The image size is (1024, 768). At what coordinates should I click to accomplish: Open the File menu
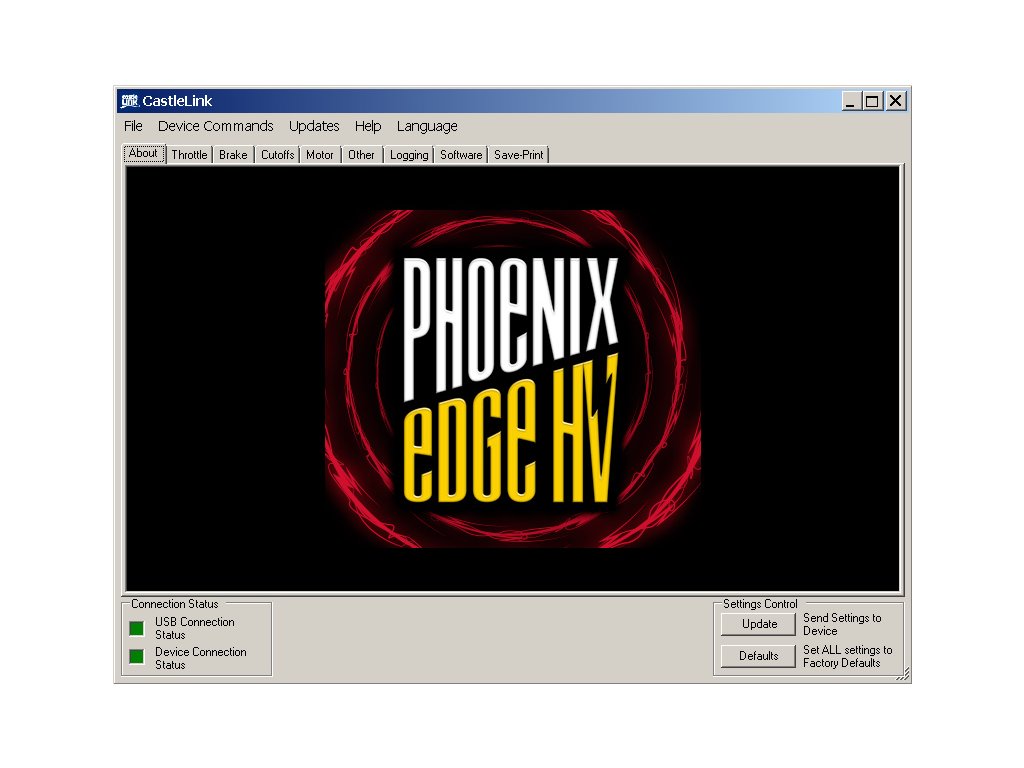133,126
